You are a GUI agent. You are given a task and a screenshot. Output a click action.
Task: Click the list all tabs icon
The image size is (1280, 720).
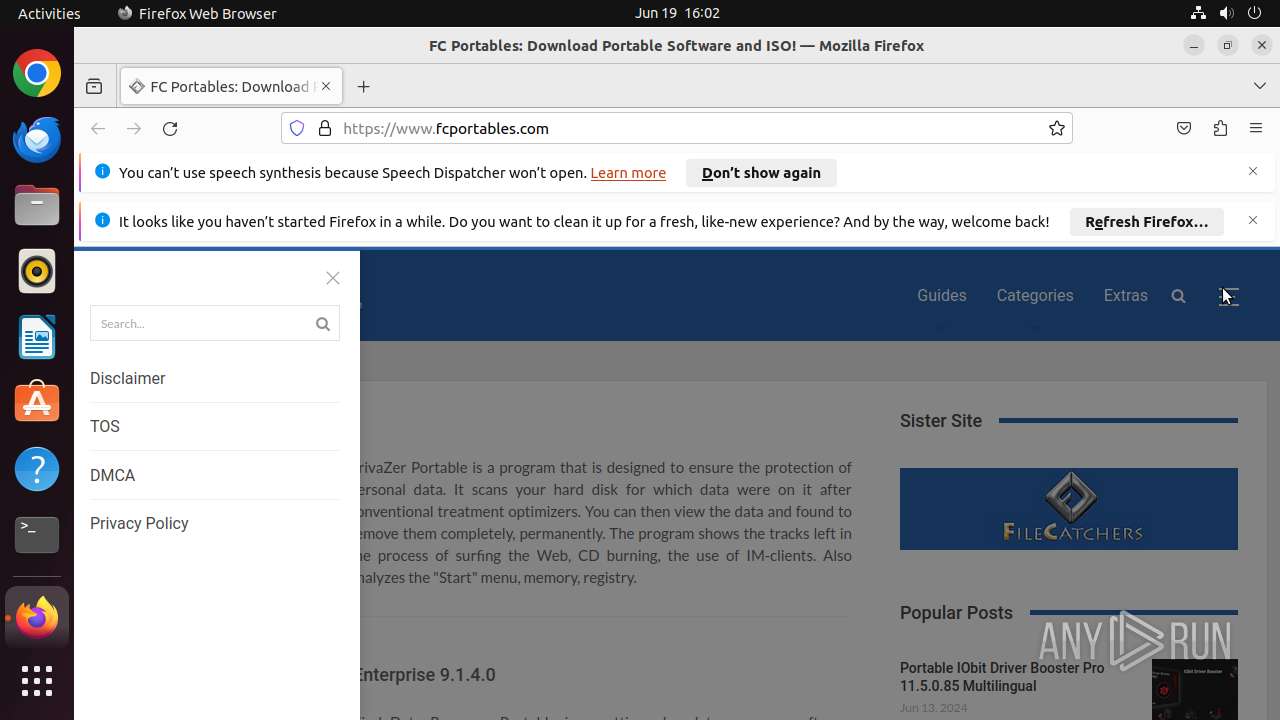pyautogui.click(x=94, y=87)
